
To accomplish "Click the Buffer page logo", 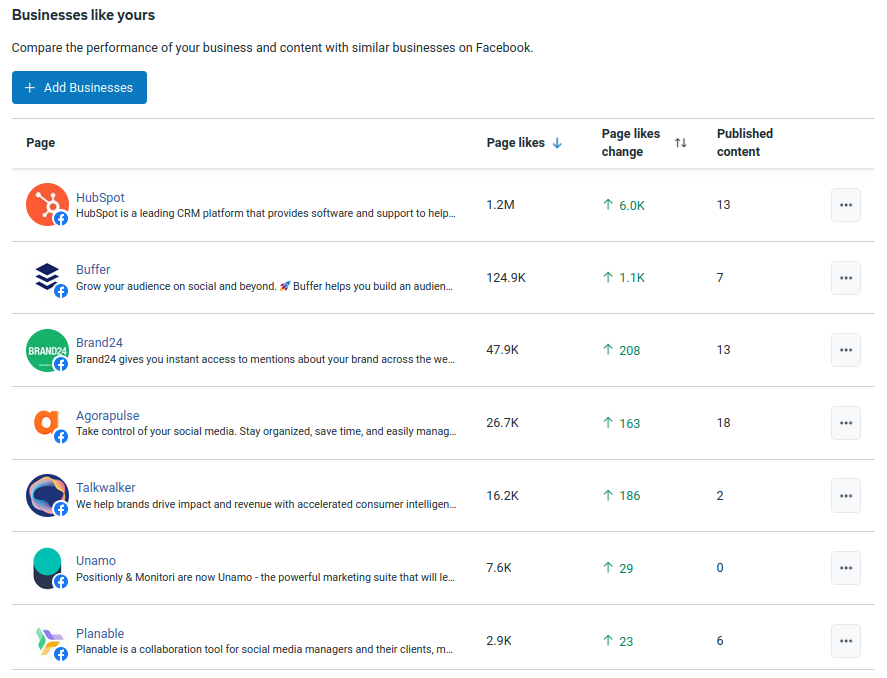I will [48, 278].
